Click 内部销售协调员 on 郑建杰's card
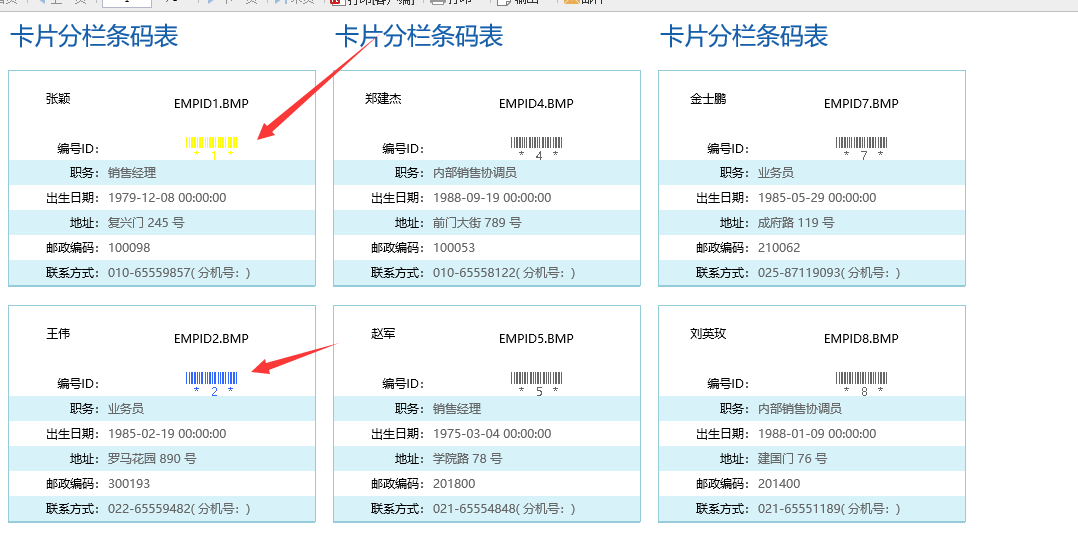This screenshot has width=1078, height=541. pyautogui.click(x=475, y=173)
